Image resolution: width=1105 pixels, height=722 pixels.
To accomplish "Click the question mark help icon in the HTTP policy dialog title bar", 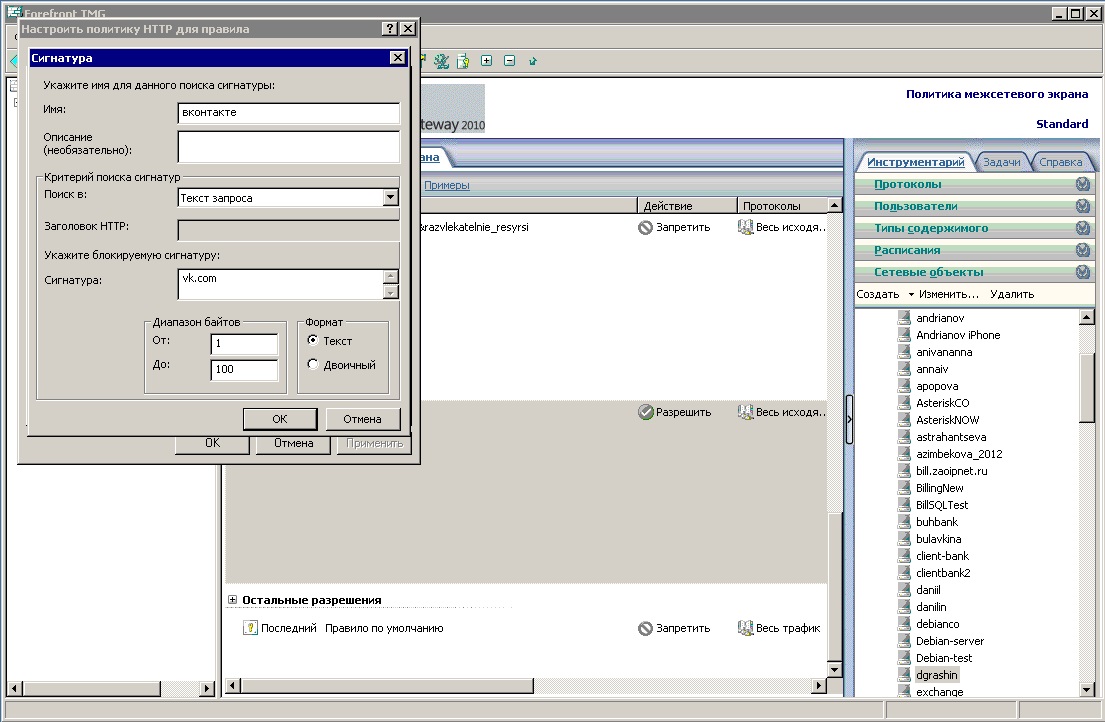I will click(x=390, y=29).
